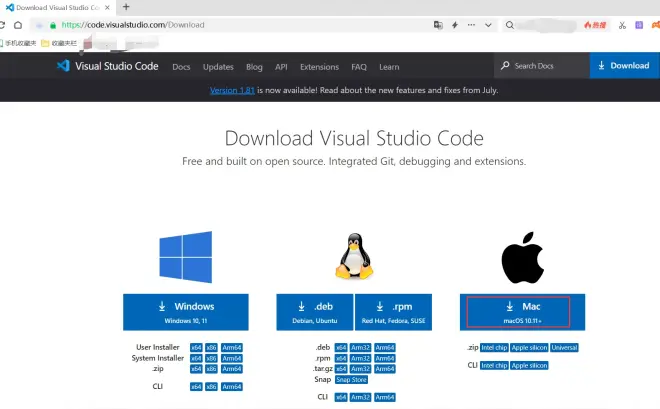Select the Mac Apple silicon .zip download

pyautogui.click(x=531, y=348)
